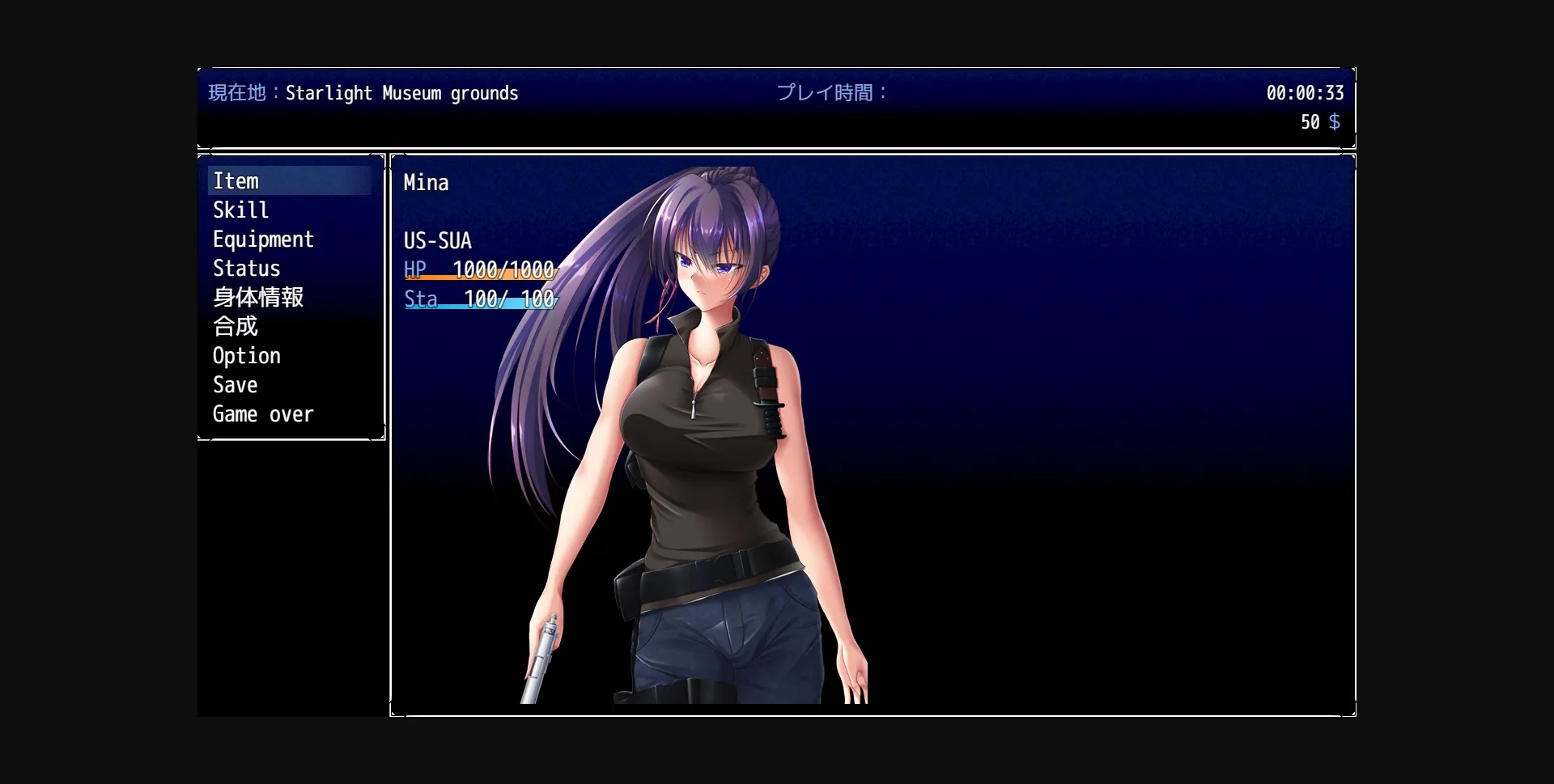The width and height of the screenshot is (1554, 784).
Task: Click the Starlight Museum grounds location text
Action: point(401,94)
